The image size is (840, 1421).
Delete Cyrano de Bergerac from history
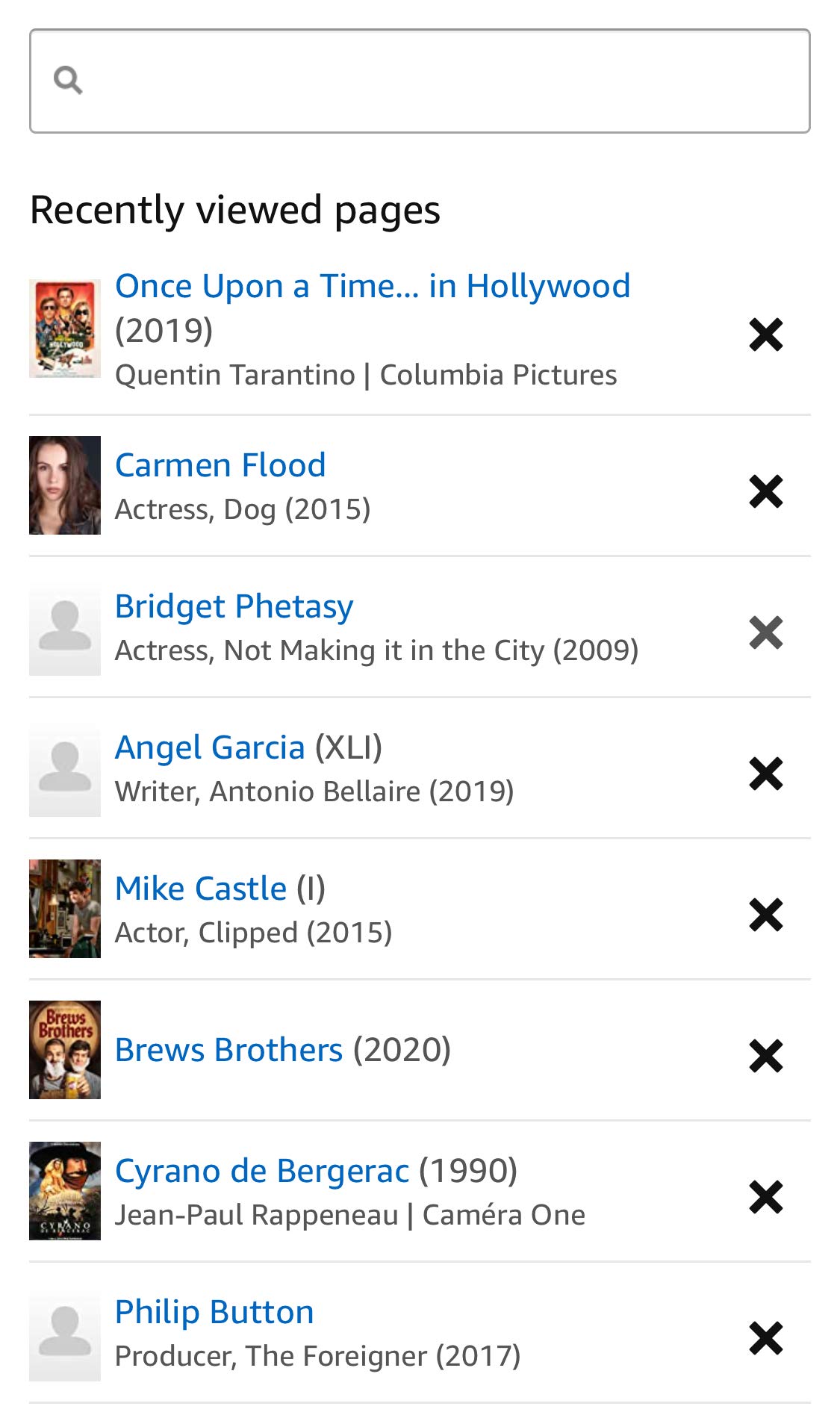tap(765, 1197)
